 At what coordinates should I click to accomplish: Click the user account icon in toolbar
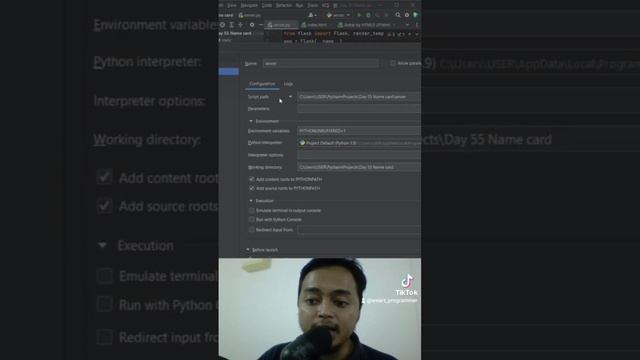[x=312, y=15]
